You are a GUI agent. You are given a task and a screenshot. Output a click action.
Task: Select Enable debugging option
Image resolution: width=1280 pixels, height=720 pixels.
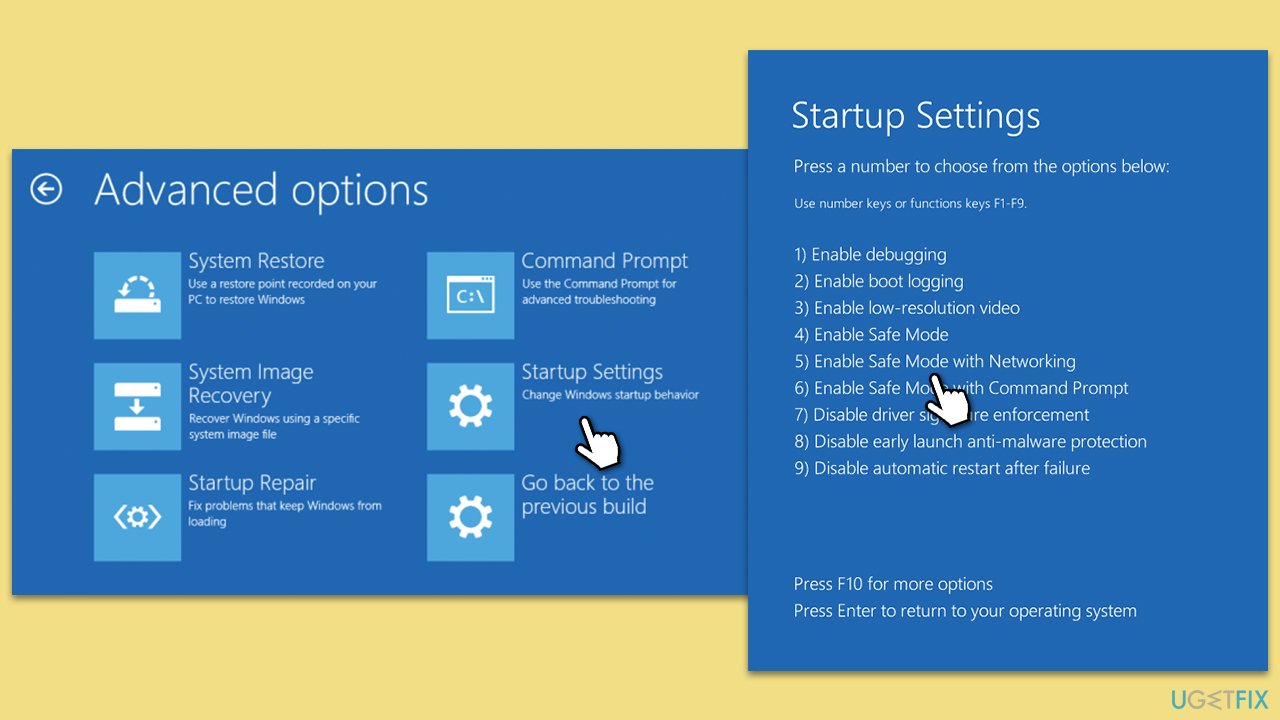coord(870,254)
